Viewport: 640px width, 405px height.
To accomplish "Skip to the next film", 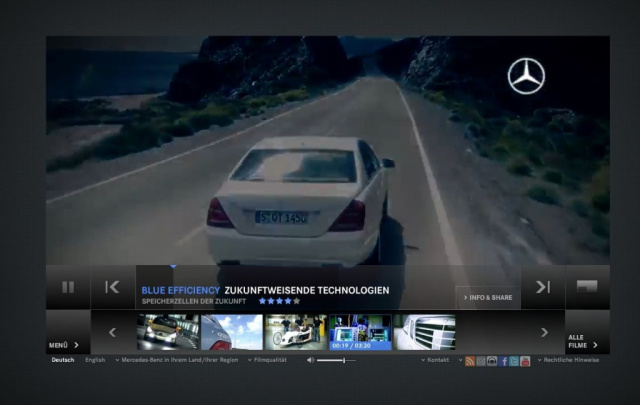I will pos(542,287).
